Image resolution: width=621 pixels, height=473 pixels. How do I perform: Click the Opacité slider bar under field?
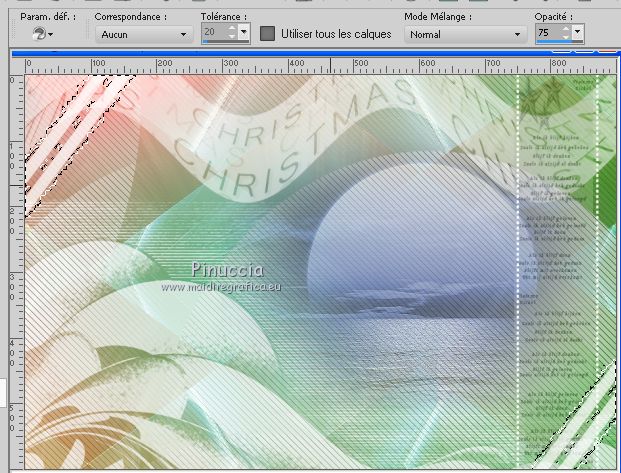pyautogui.click(x=560, y=41)
